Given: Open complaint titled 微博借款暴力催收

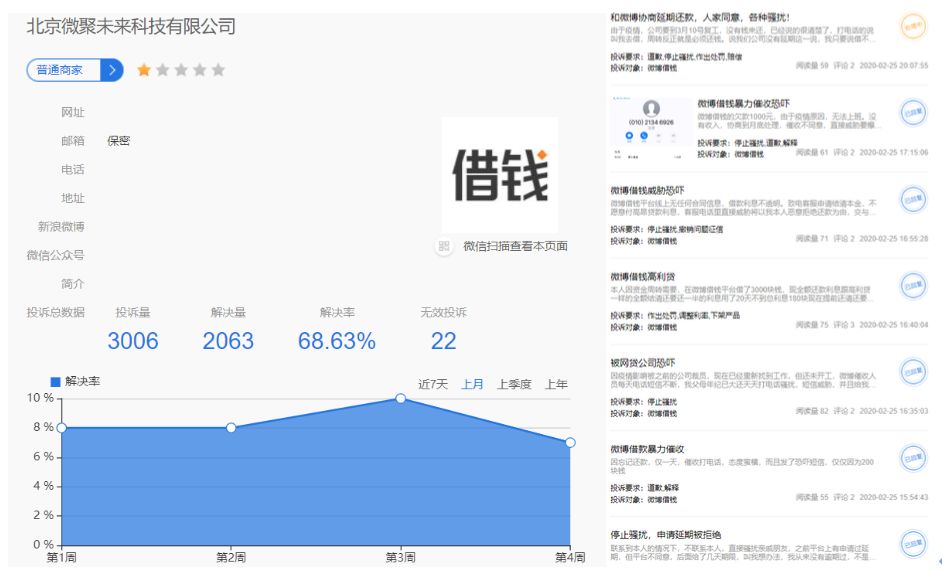Looking at the screenshot, I should [648, 449].
